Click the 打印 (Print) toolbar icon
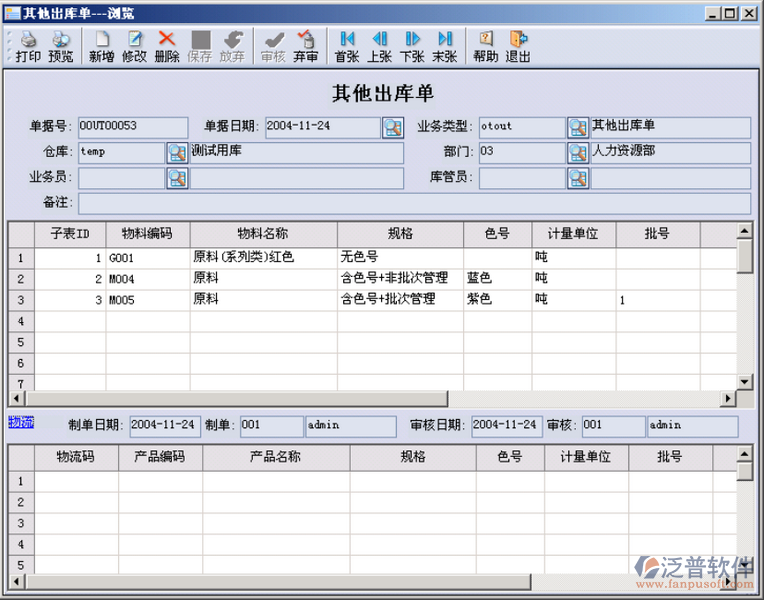This screenshot has height=600, width=764. click(x=28, y=46)
